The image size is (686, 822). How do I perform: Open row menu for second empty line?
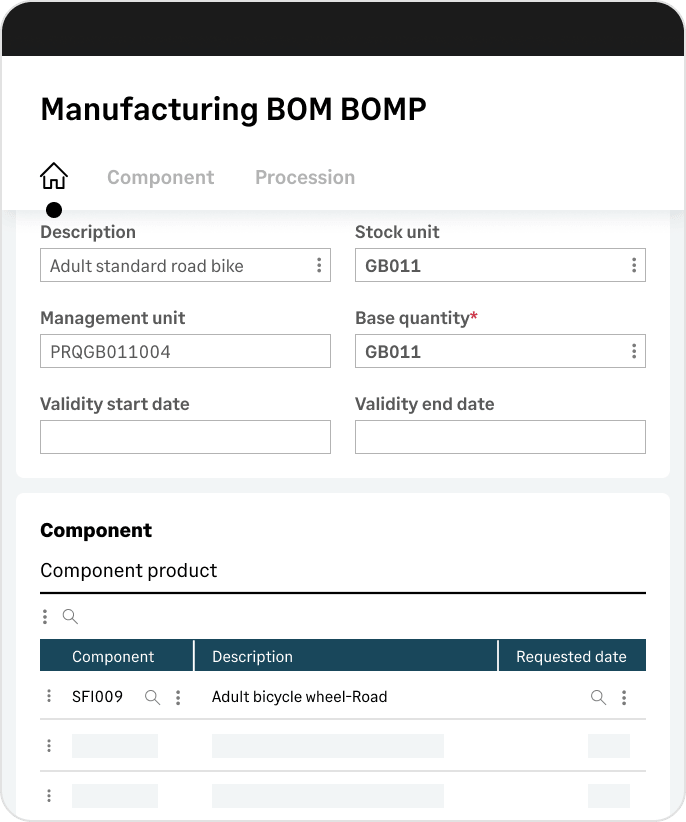(49, 796)
